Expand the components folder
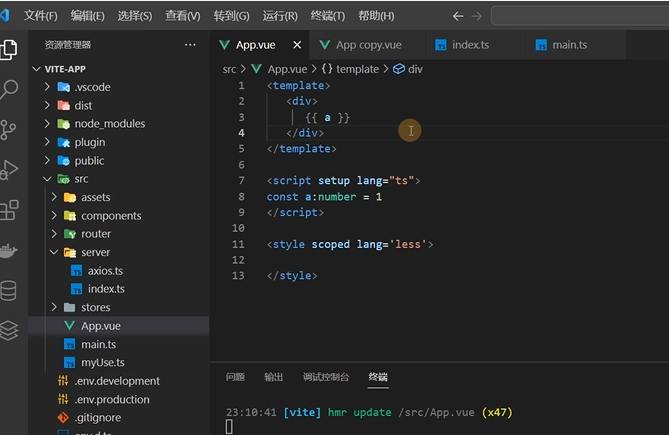Screen dimensions: 669x435 54,216
